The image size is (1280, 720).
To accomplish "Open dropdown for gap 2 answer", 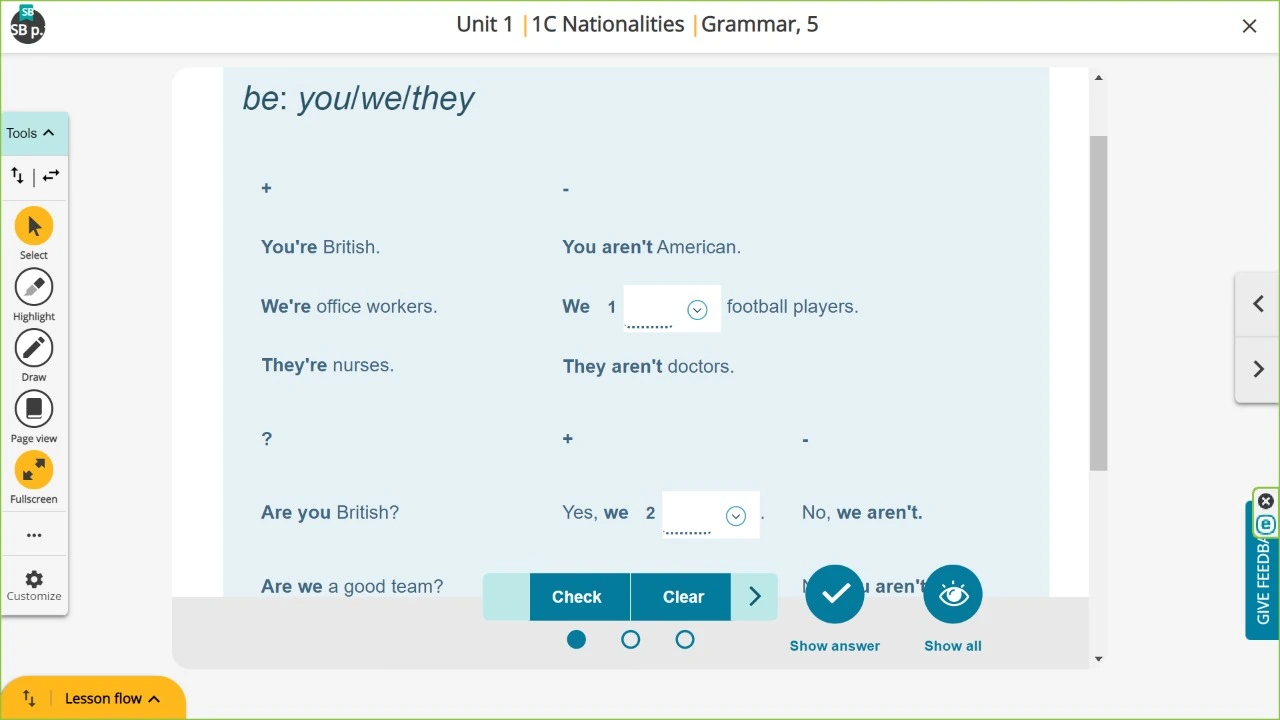I will [x=736, y=516].
